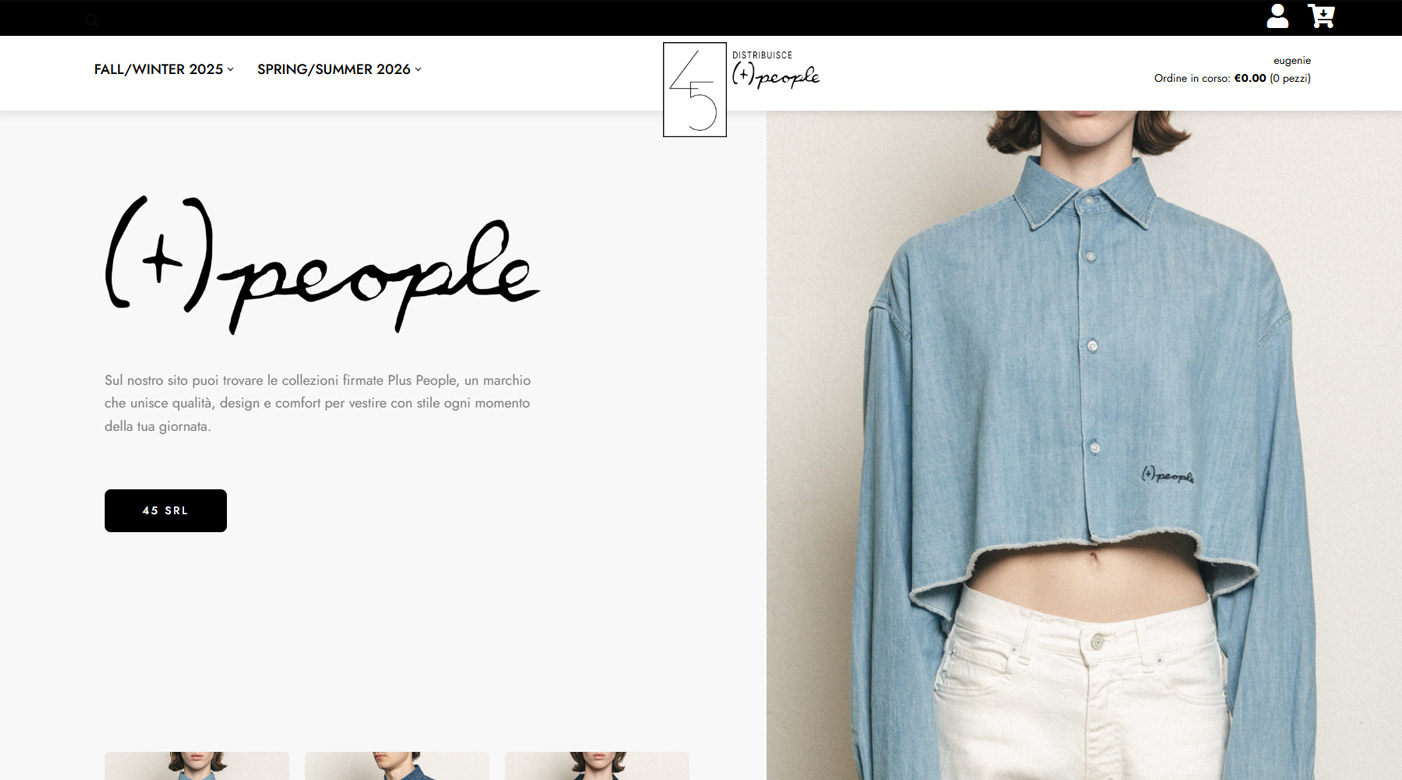Viewport: 1402px width, 780px height.
Task: Click the boxed 45 logo
Action: click(x=695, y=89)
